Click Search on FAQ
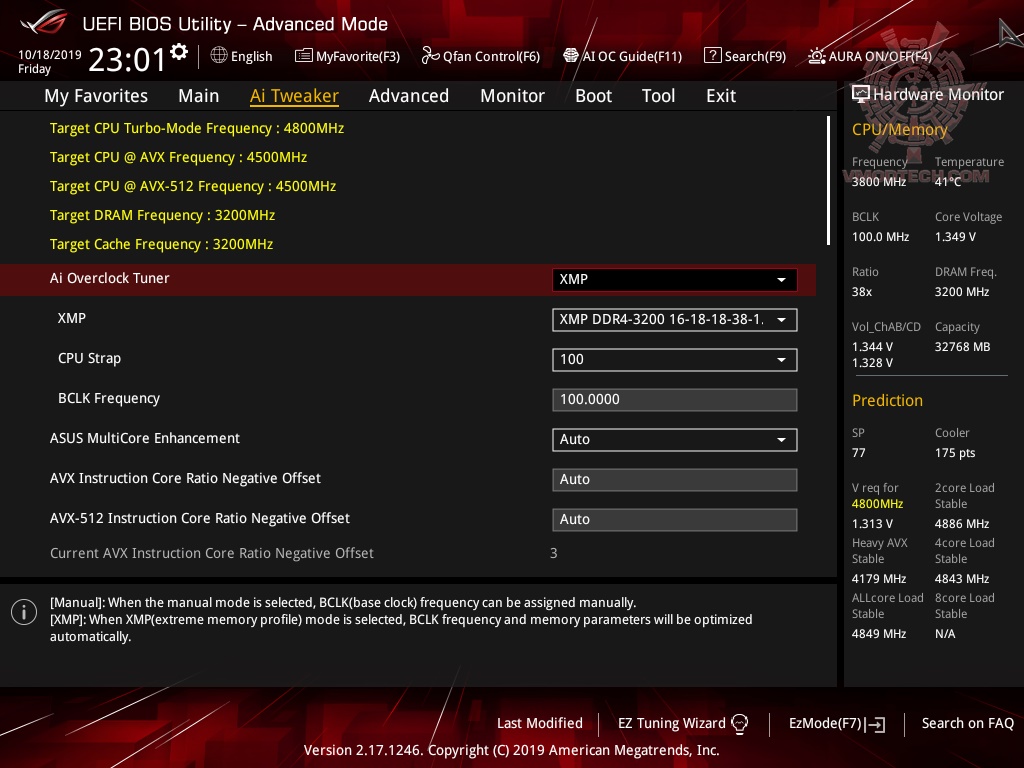Viewport: 1024px width, 768px height. pos(968,723)
